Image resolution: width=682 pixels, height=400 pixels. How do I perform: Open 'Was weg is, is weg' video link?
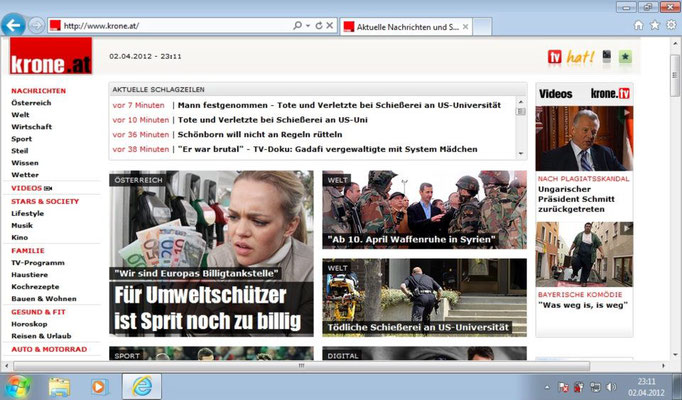click(583, 305)
